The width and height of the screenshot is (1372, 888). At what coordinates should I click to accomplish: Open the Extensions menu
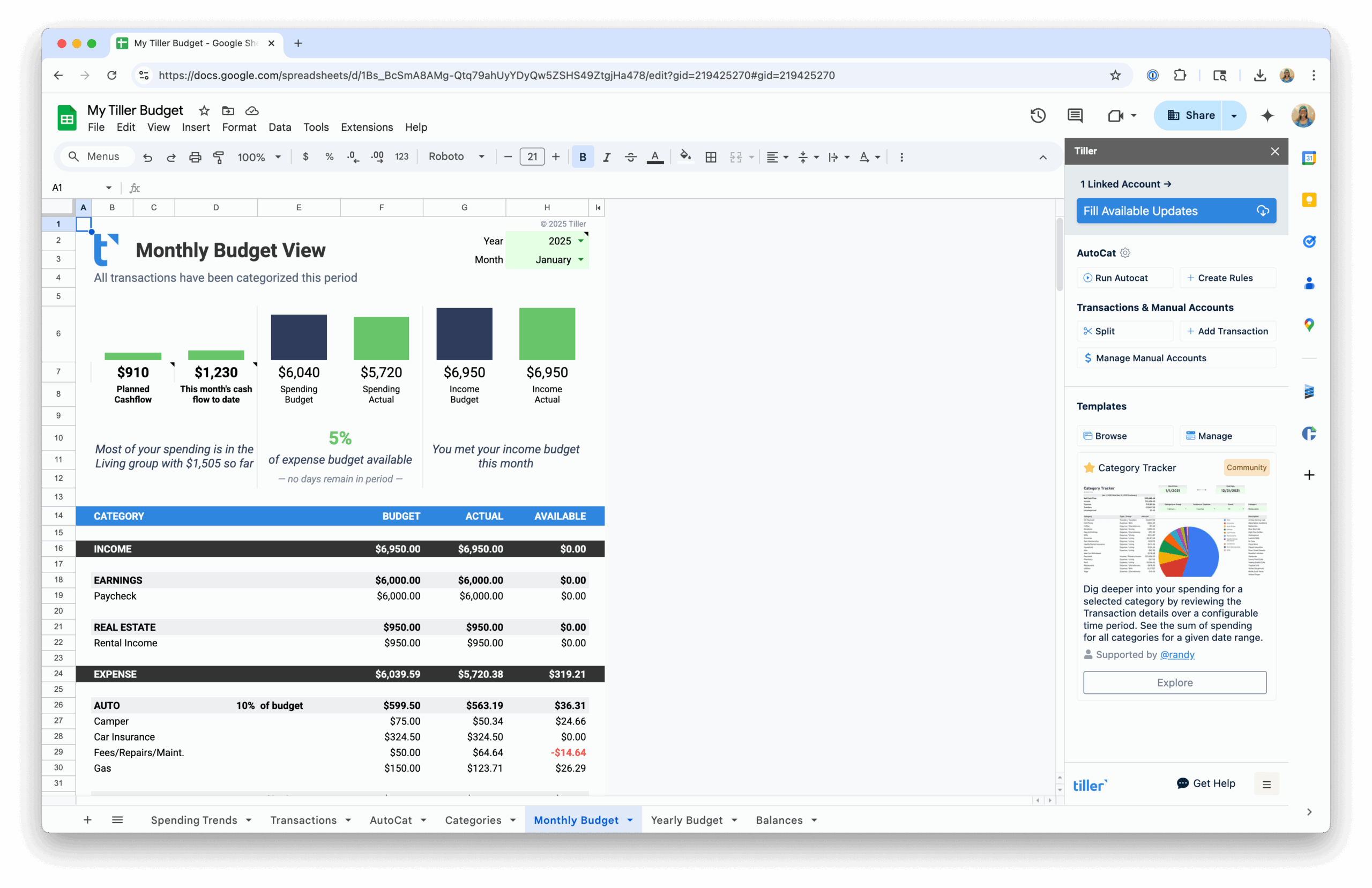point(367,127)
